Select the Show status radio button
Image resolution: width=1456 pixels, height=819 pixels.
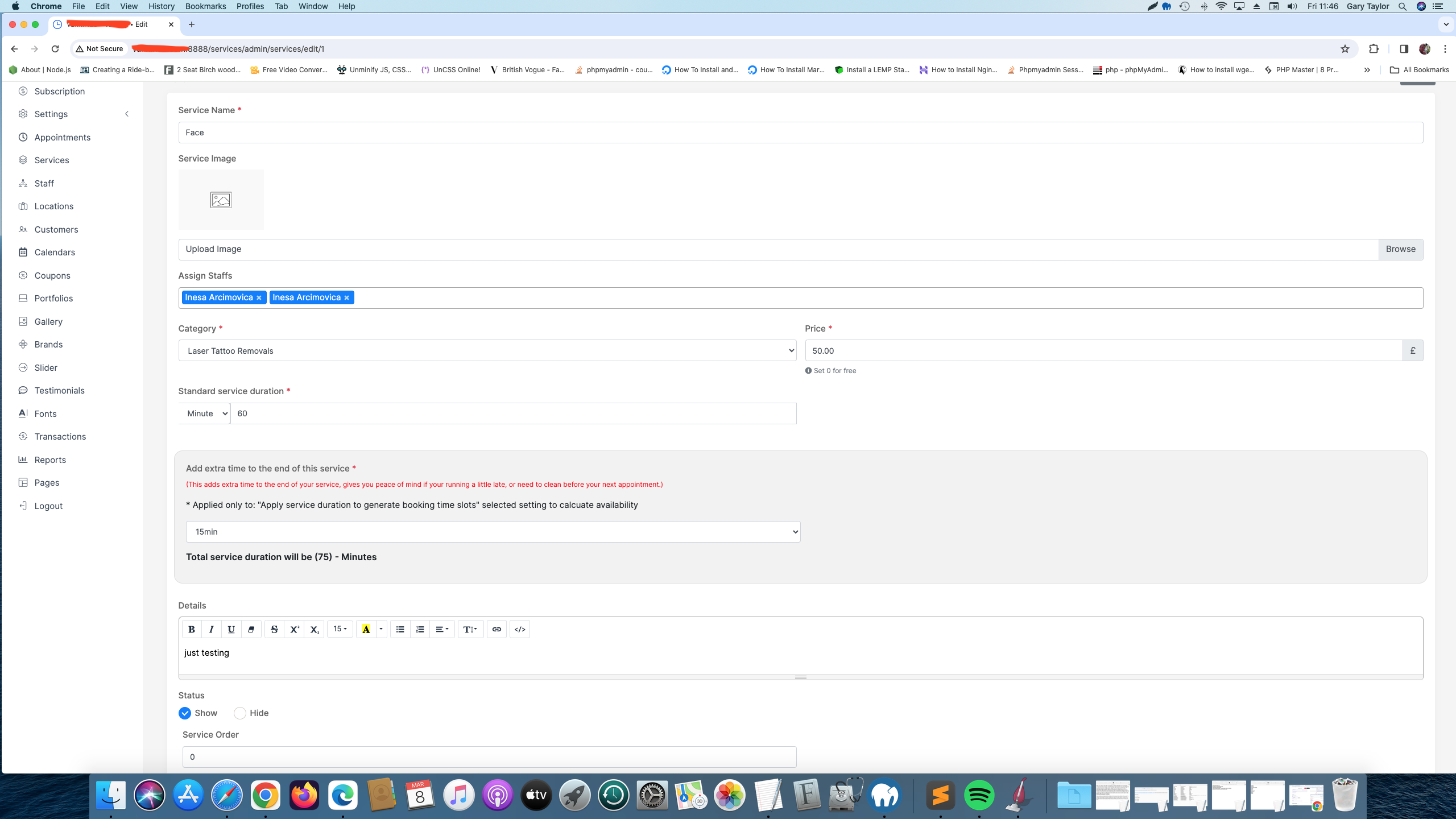point(185,713)
